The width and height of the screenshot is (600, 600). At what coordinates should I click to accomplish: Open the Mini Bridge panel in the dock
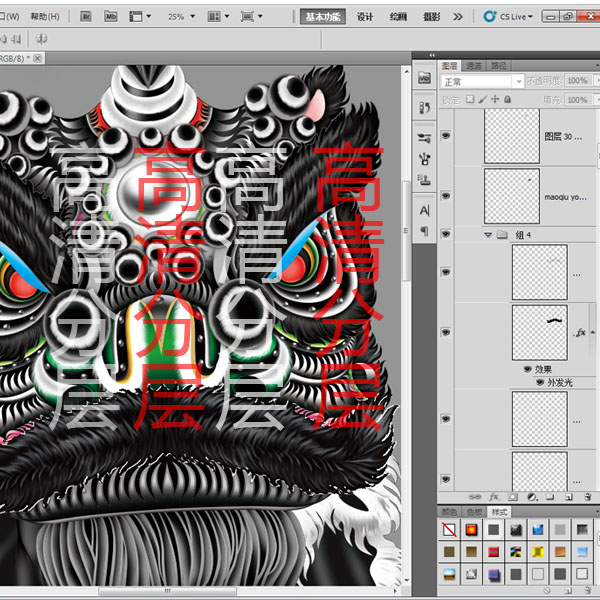[x=424, y=78]
